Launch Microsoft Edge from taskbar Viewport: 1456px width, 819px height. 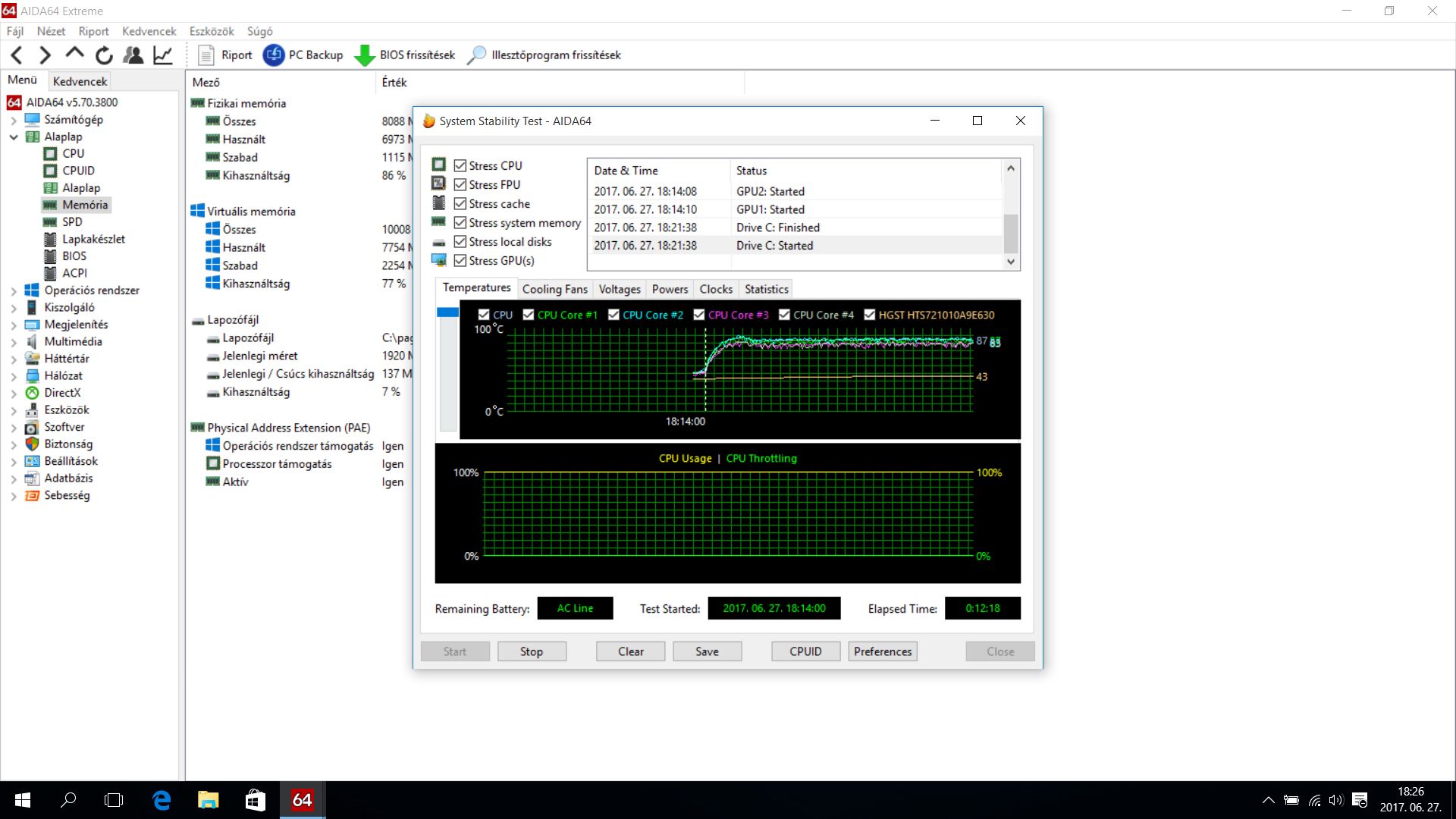coord(162,800)
